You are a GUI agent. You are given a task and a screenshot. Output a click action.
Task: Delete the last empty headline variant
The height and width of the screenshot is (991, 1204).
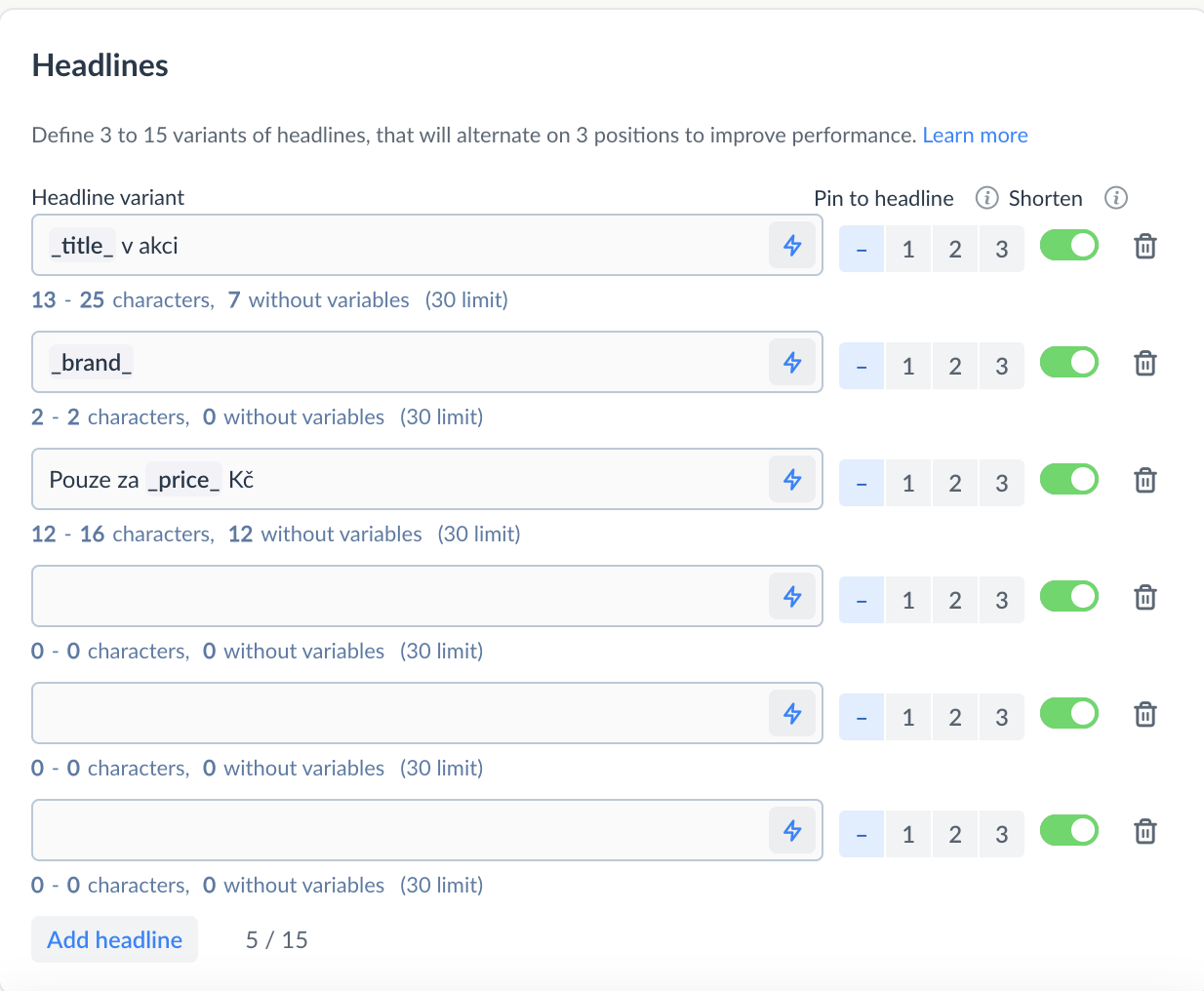1145,832
